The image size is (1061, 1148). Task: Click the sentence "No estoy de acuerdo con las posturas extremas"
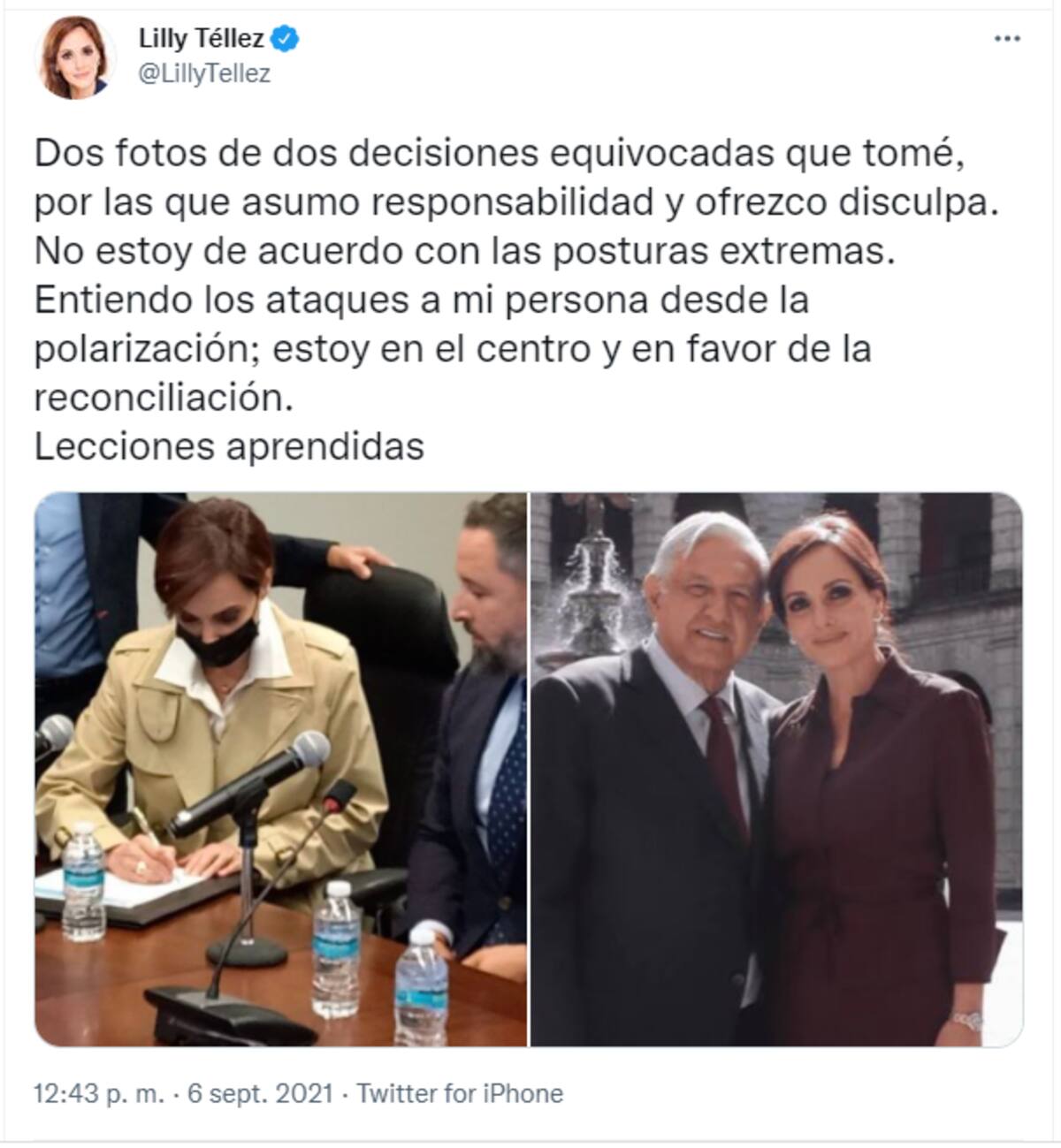pos(460,253)
